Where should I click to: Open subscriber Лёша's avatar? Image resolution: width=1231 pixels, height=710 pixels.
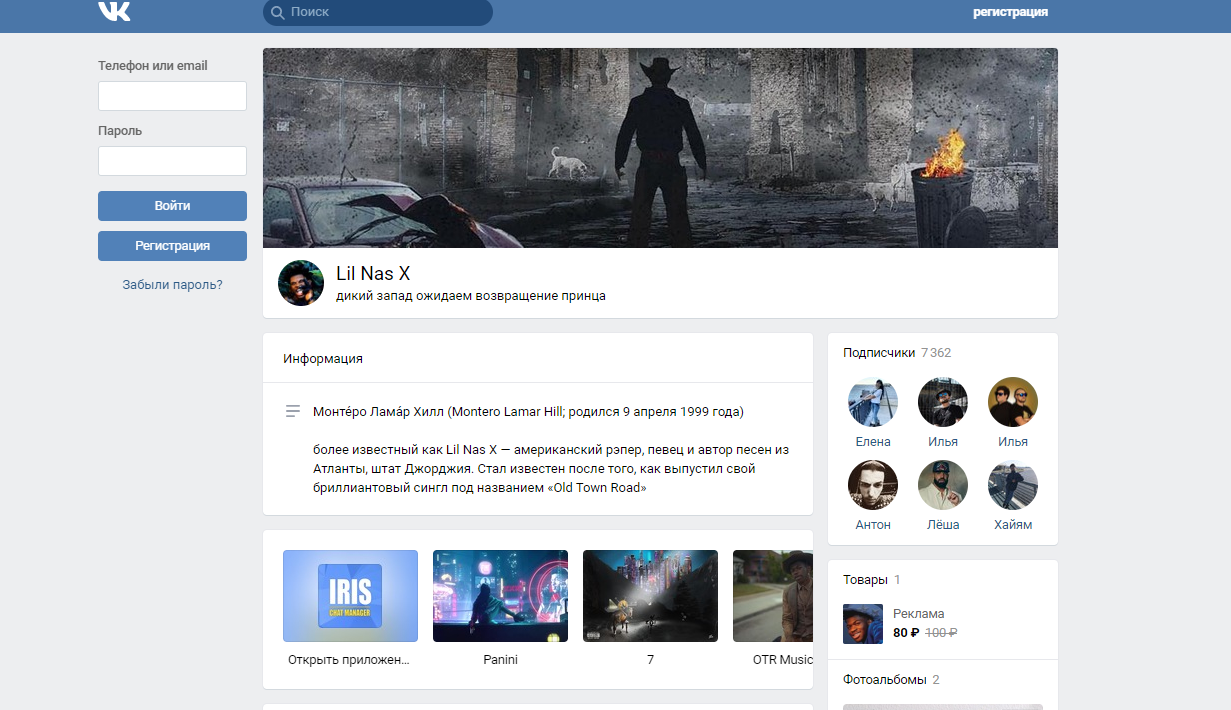click(x=943, y=485)
